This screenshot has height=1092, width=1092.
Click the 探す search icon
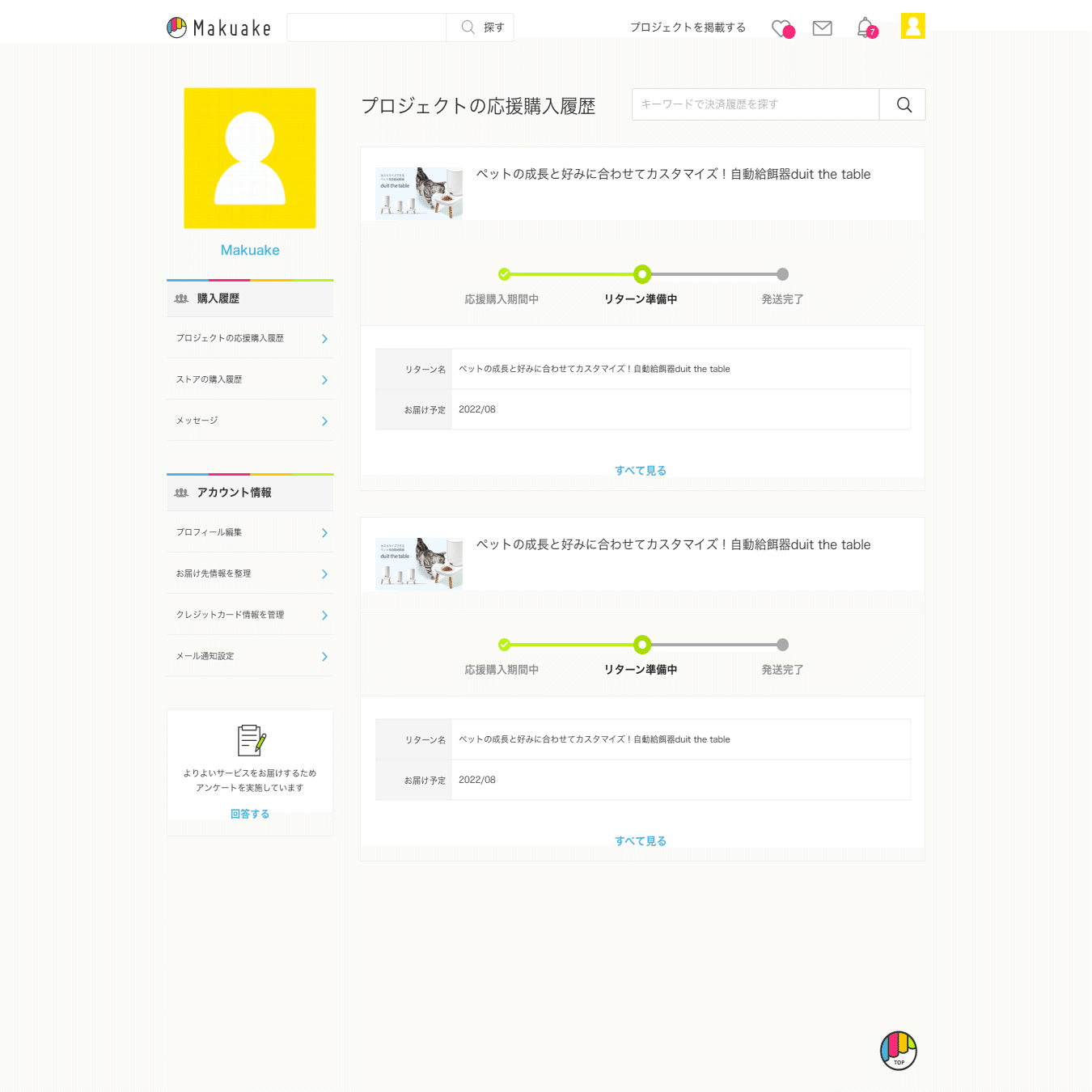[x=468, y=27]
